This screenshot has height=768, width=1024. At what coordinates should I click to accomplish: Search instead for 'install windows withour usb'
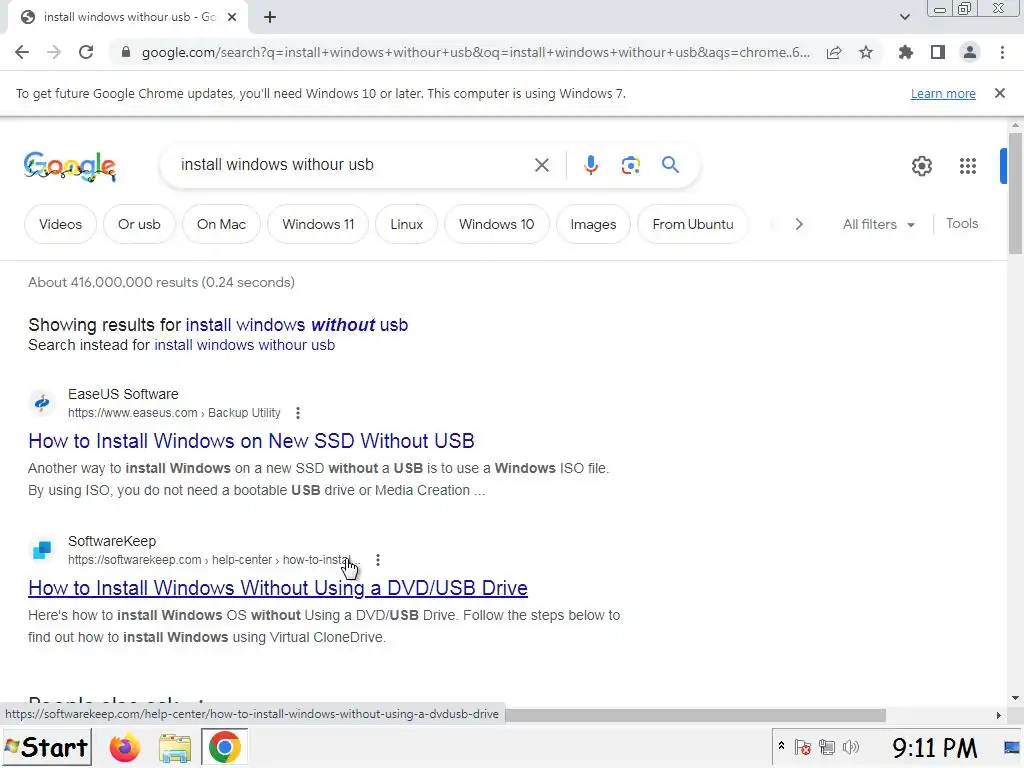(x=244, y=345)
